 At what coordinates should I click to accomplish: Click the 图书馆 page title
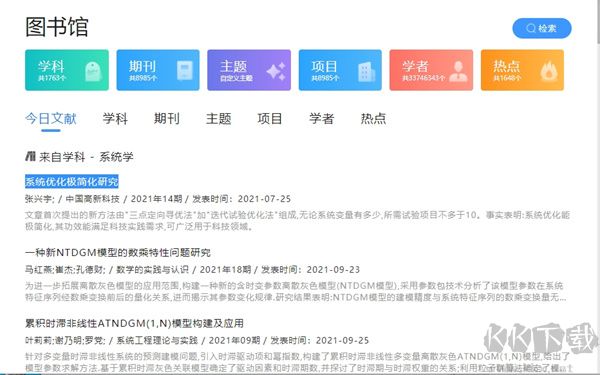(x=57, y=27)
